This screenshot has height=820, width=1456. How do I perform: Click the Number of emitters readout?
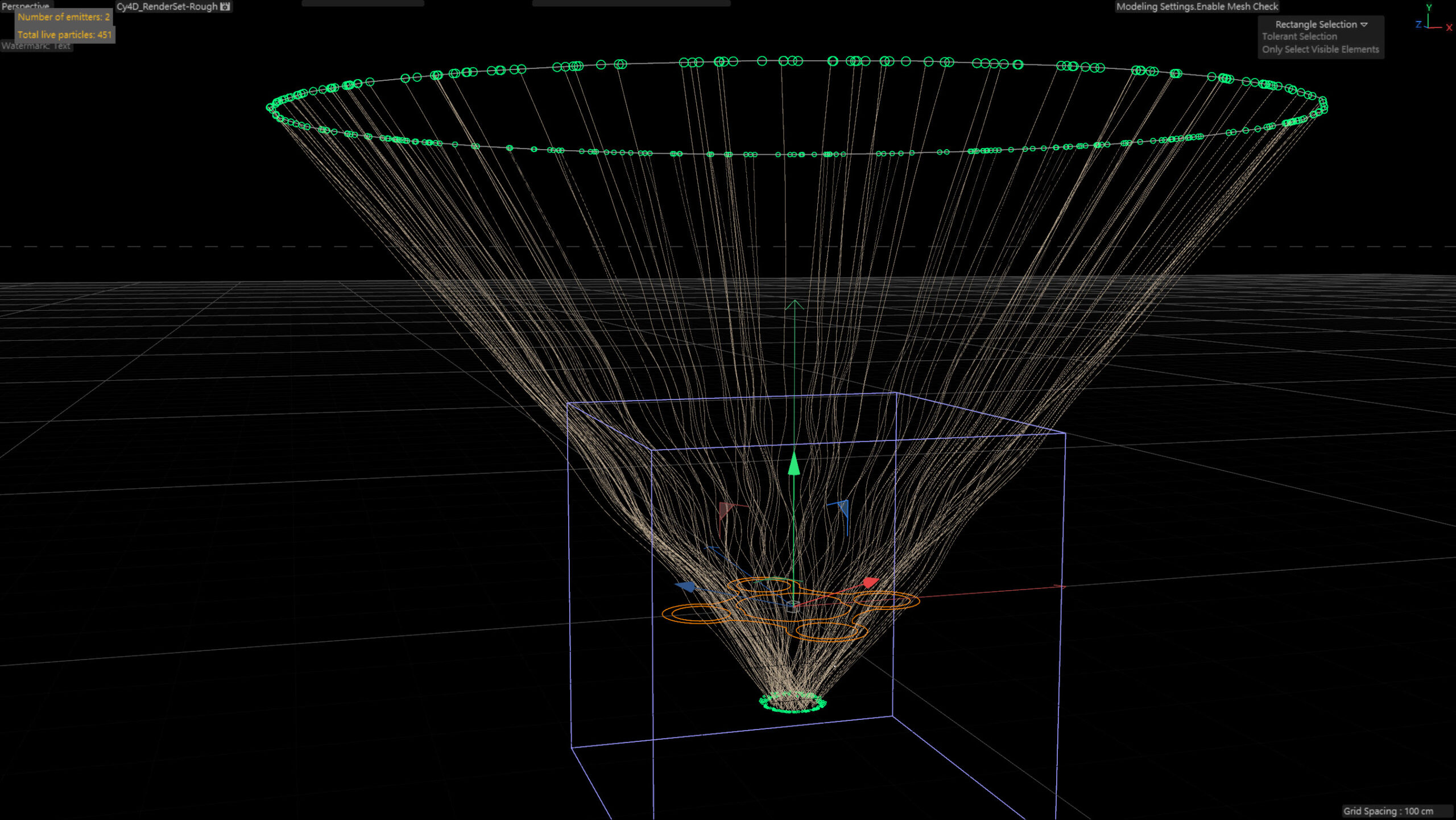(63, 17)
